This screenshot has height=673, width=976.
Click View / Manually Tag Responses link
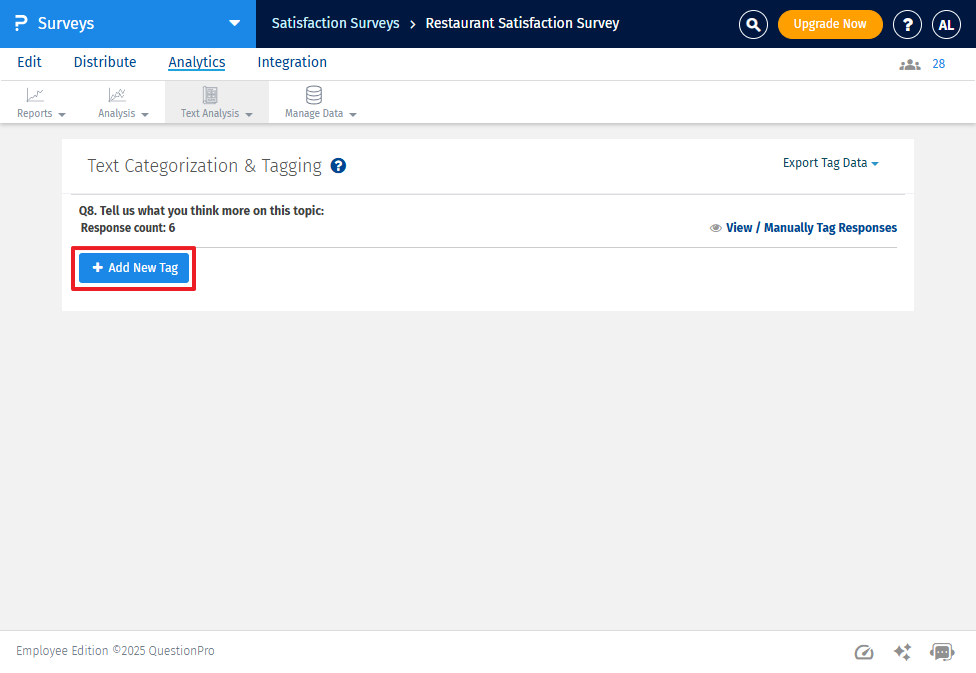[811, 228]
